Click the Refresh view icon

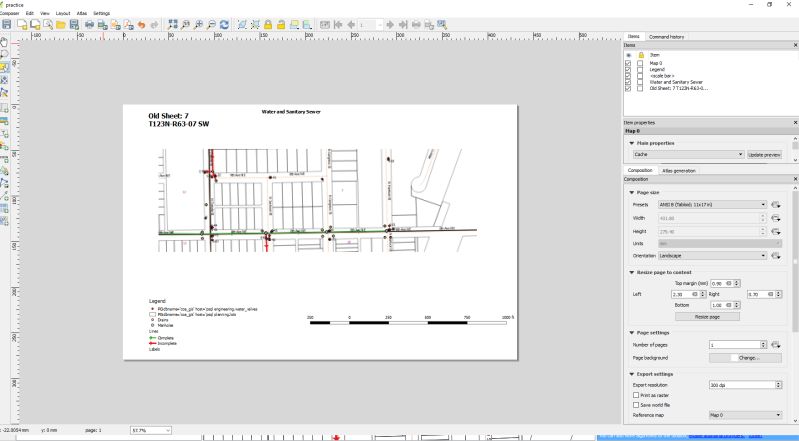pyautogui.click(x=224, y=24)
